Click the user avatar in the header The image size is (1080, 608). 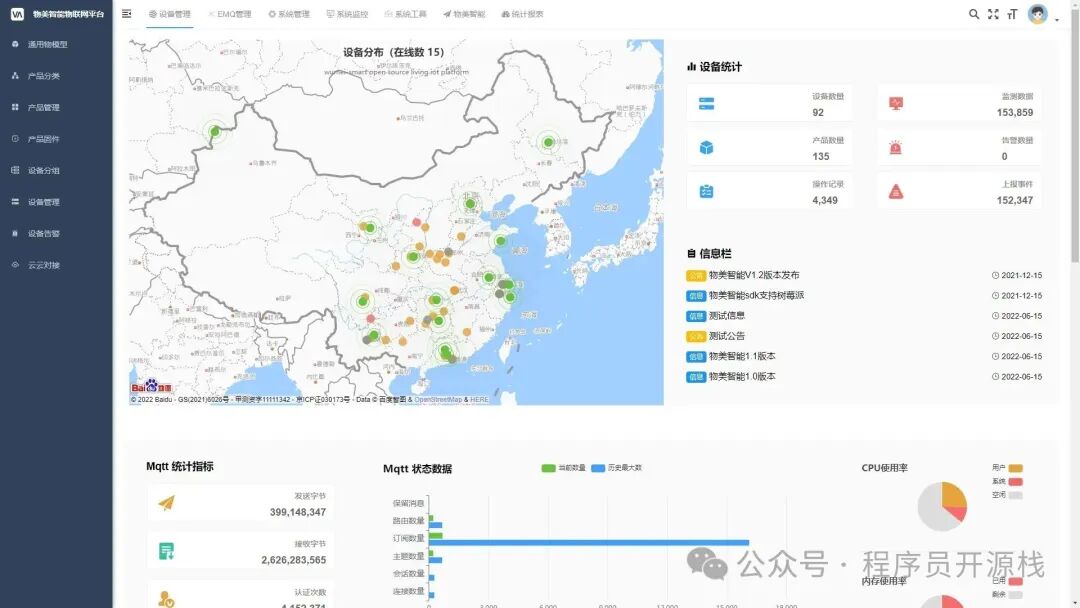coord(1037,14)
